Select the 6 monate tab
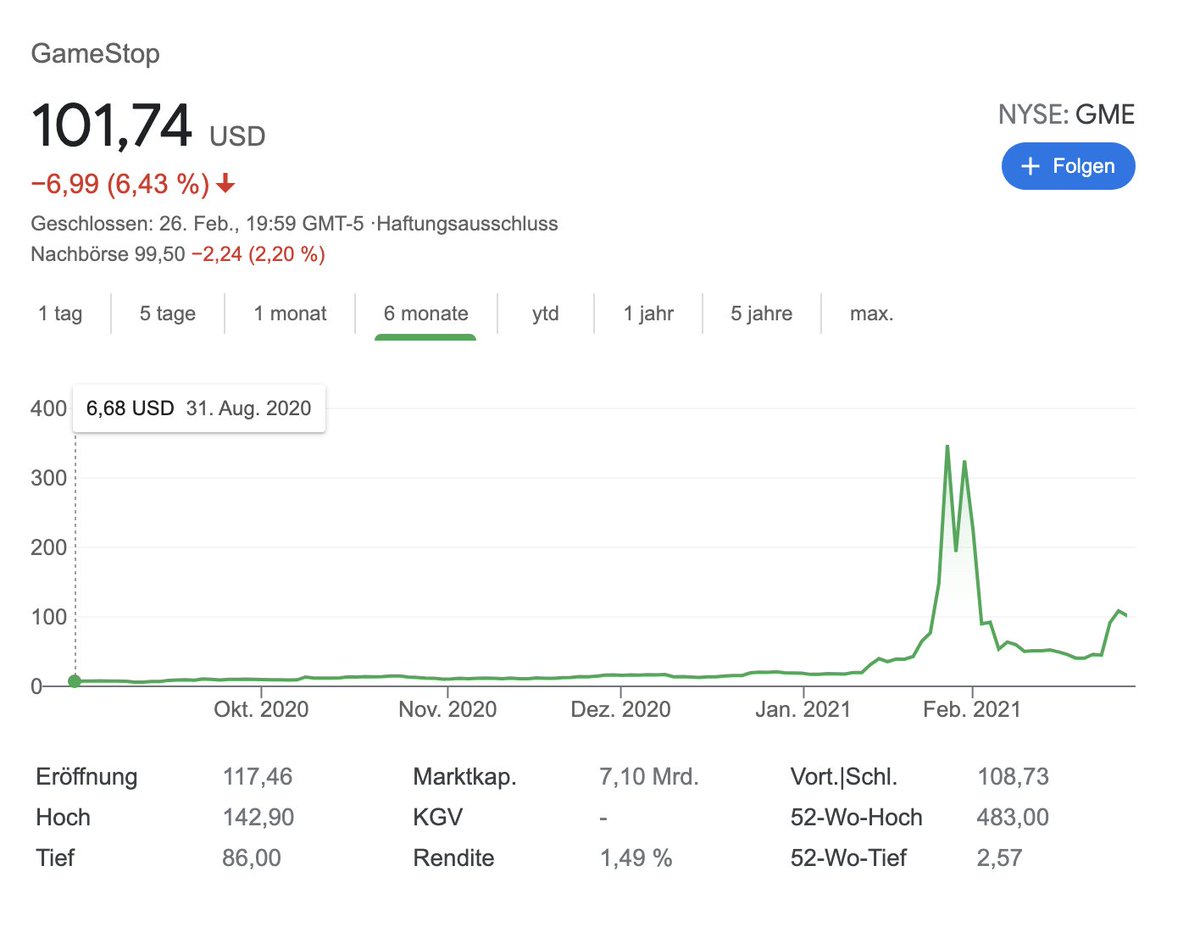Screen dimensions: 1200x927 click(426, 313)
